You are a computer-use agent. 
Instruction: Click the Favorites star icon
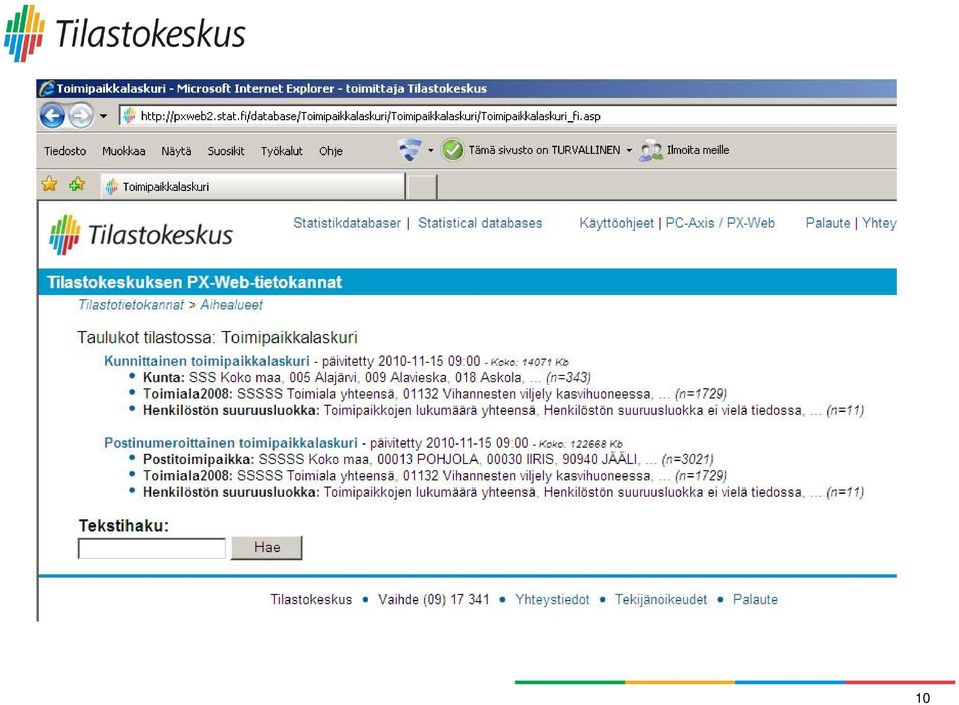(x=50, y=183)
